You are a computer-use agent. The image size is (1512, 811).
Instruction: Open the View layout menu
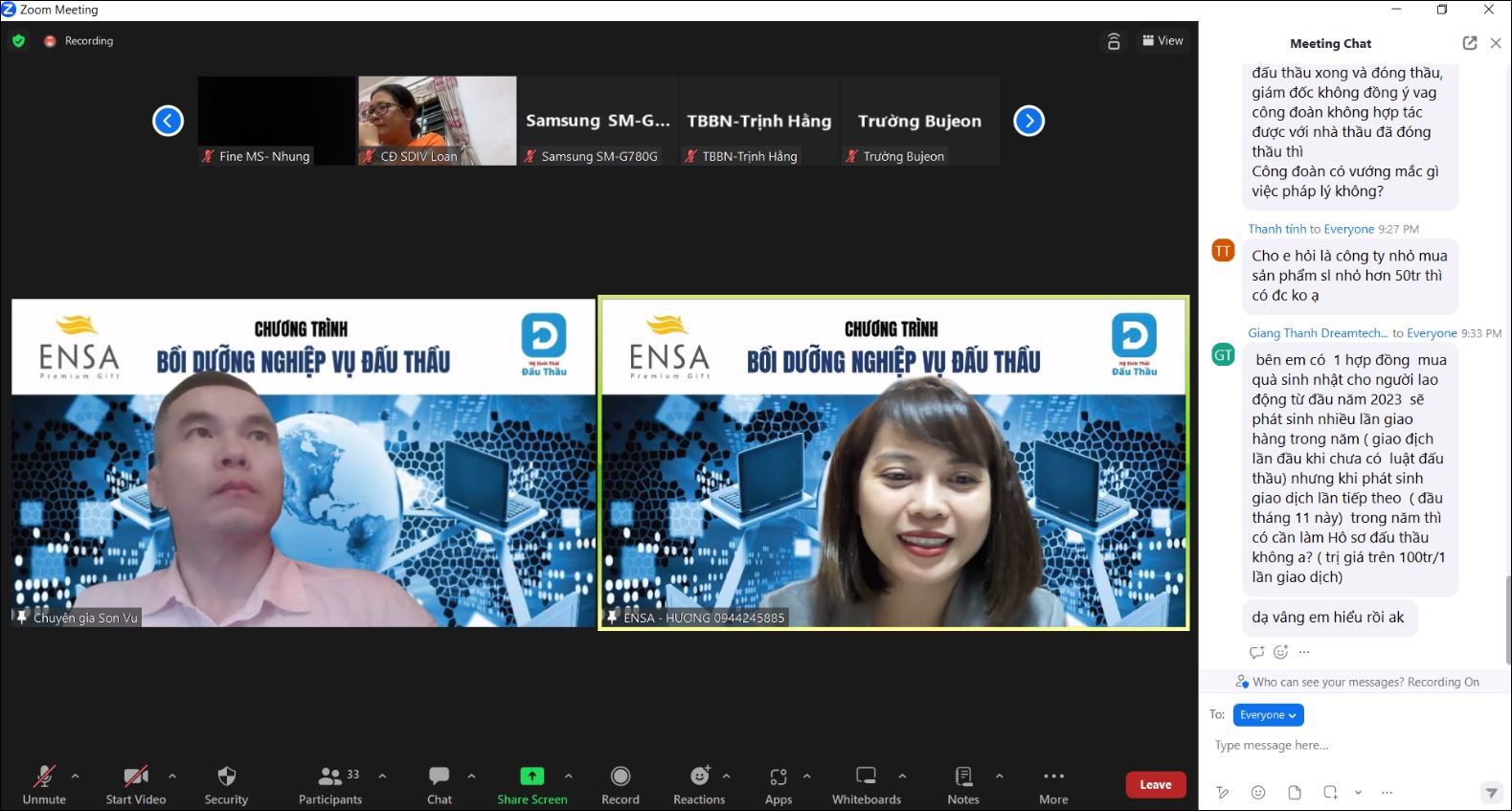tap(1162, 40)
